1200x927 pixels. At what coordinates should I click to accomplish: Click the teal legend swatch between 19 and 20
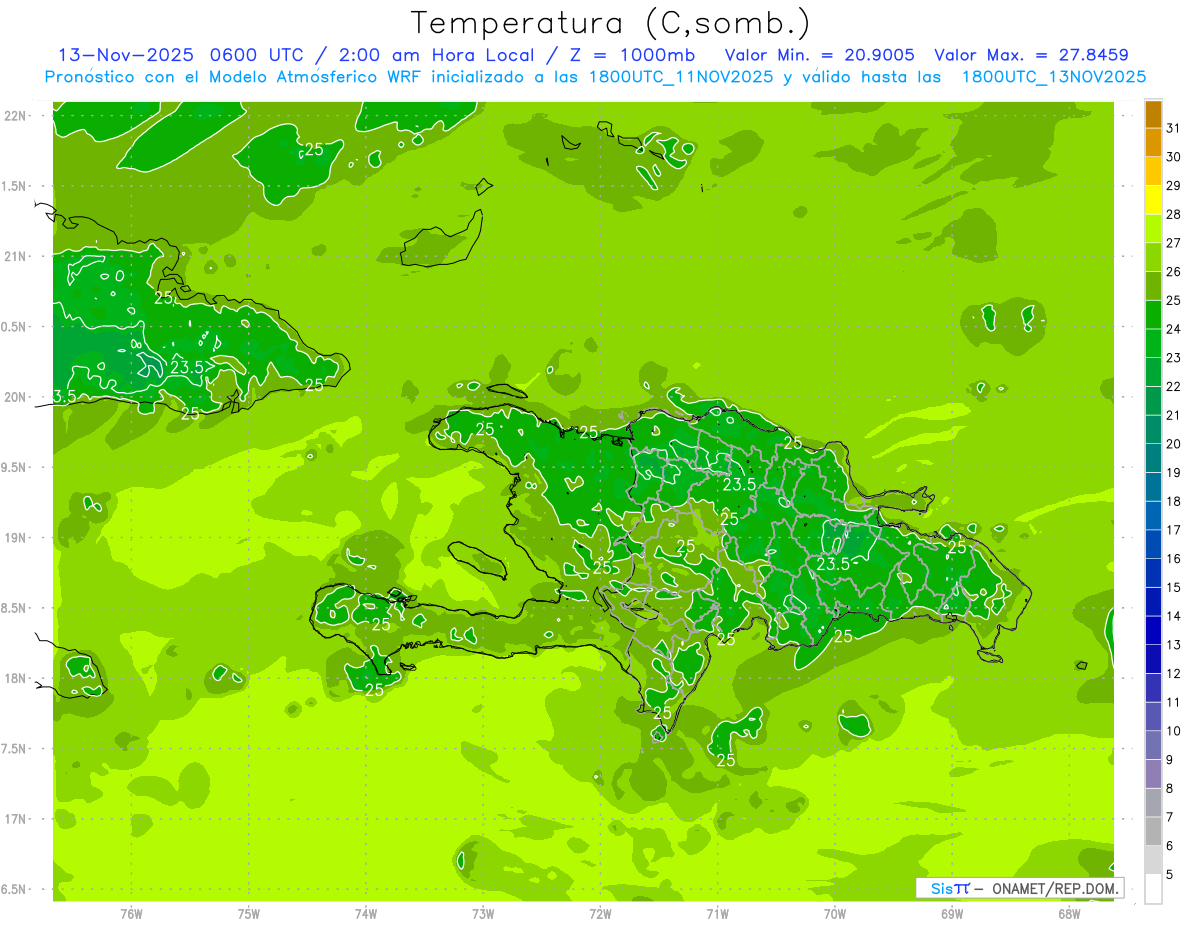[x=1153, y=458]
